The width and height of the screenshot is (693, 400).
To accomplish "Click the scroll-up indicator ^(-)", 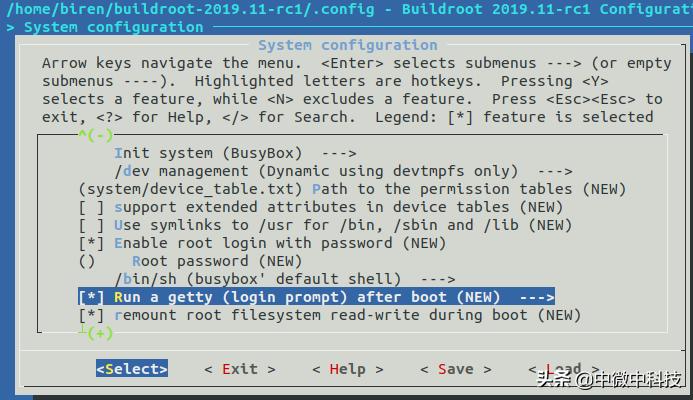I will pyautogui.click(x=95, y=135).
